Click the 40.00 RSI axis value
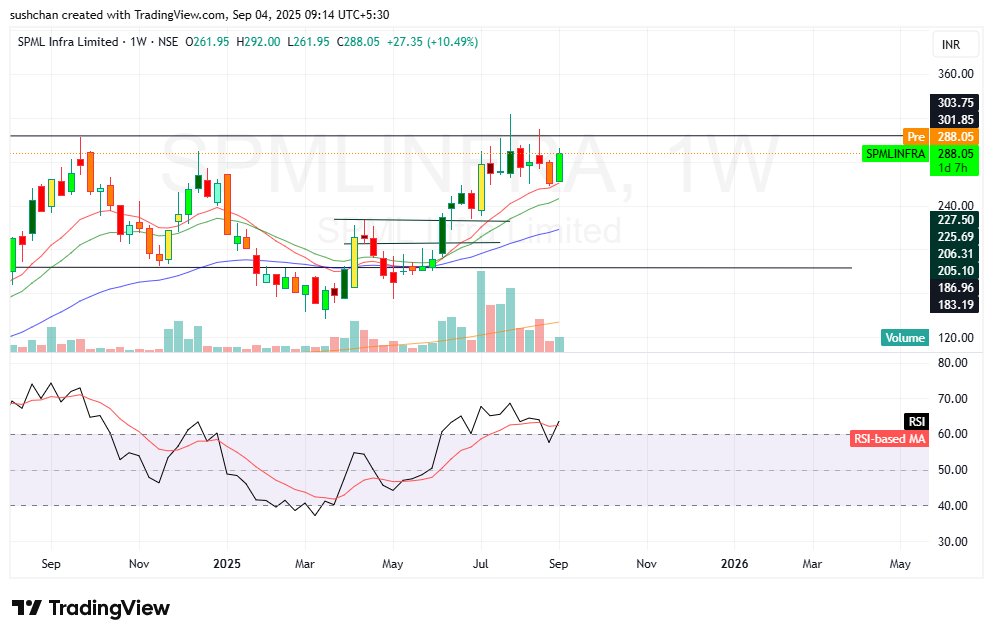993x638 pixels. [952, 506]
